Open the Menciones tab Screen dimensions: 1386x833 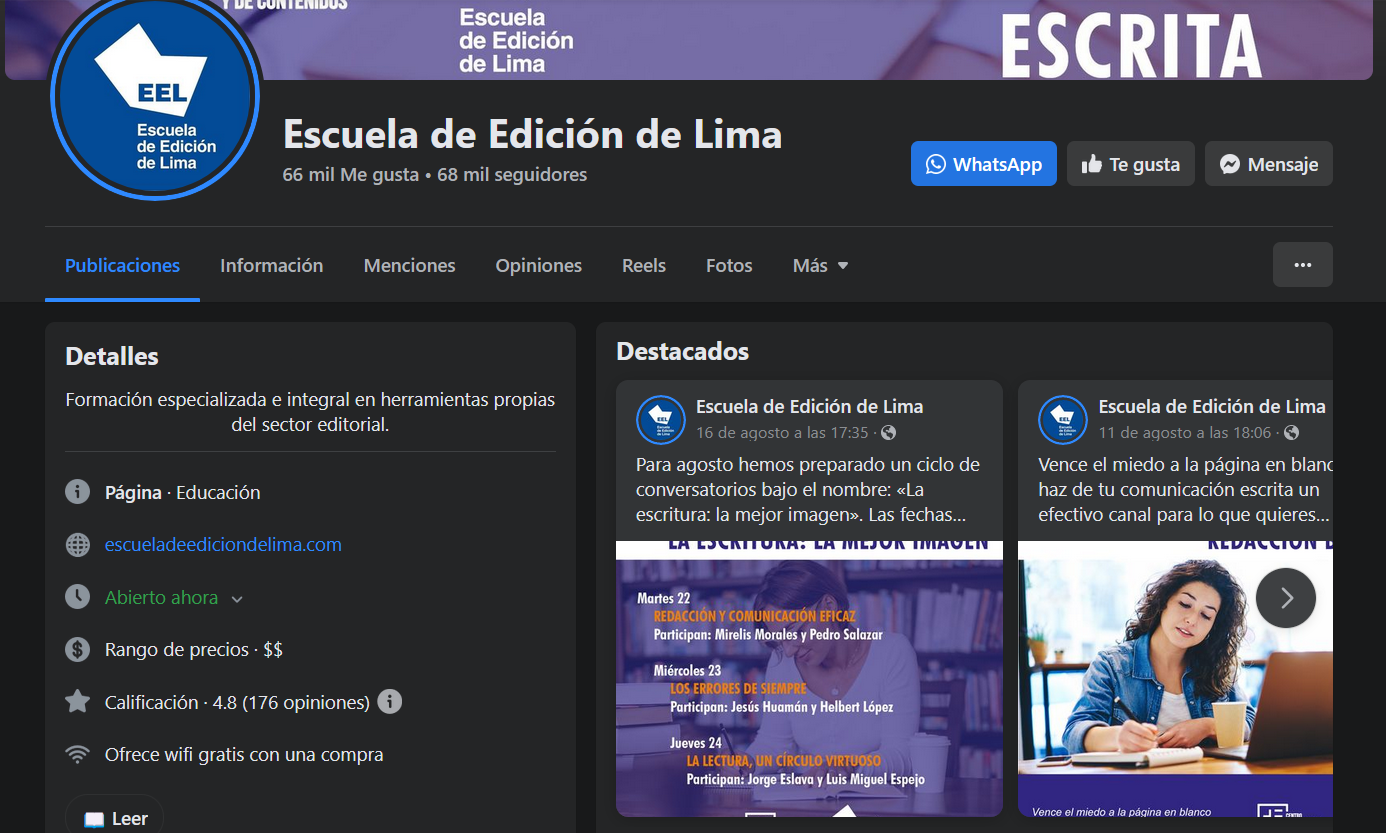point(409,265)
